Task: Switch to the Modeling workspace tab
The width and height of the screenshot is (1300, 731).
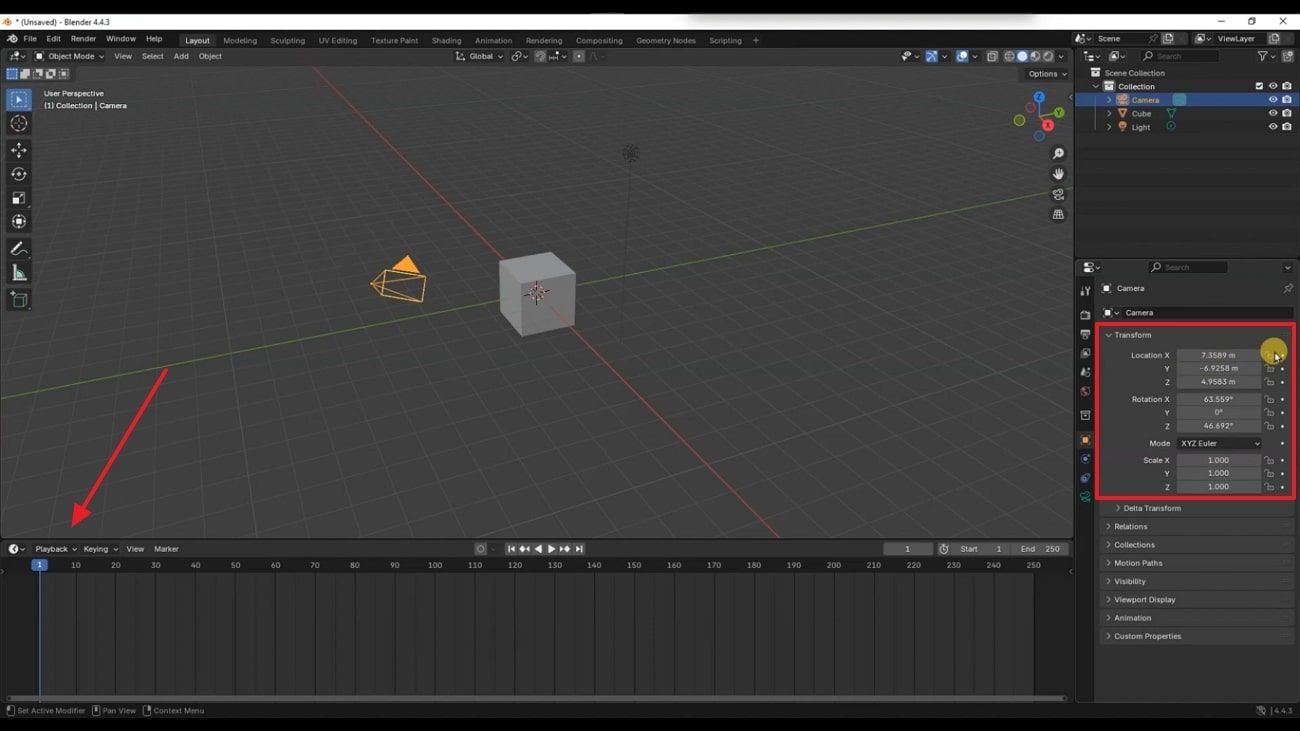Action: tap(240, 40)
